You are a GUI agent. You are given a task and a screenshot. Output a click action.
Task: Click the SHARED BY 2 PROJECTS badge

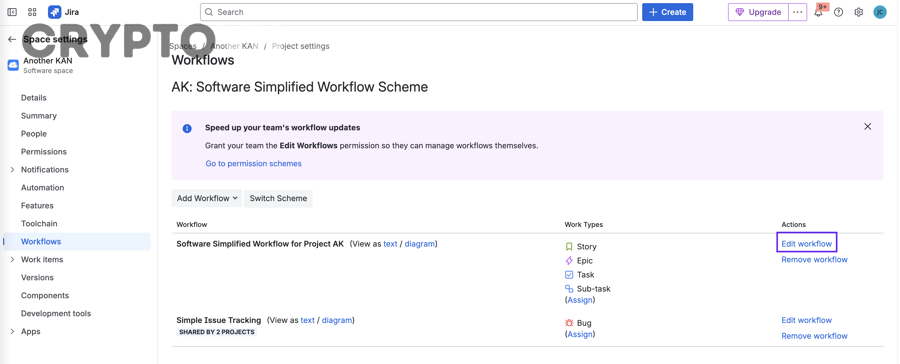click(x=216, y=332)
